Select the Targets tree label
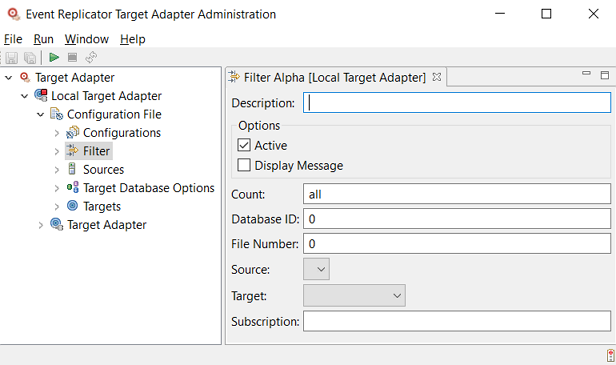616x365 pixels. point(102,206)
